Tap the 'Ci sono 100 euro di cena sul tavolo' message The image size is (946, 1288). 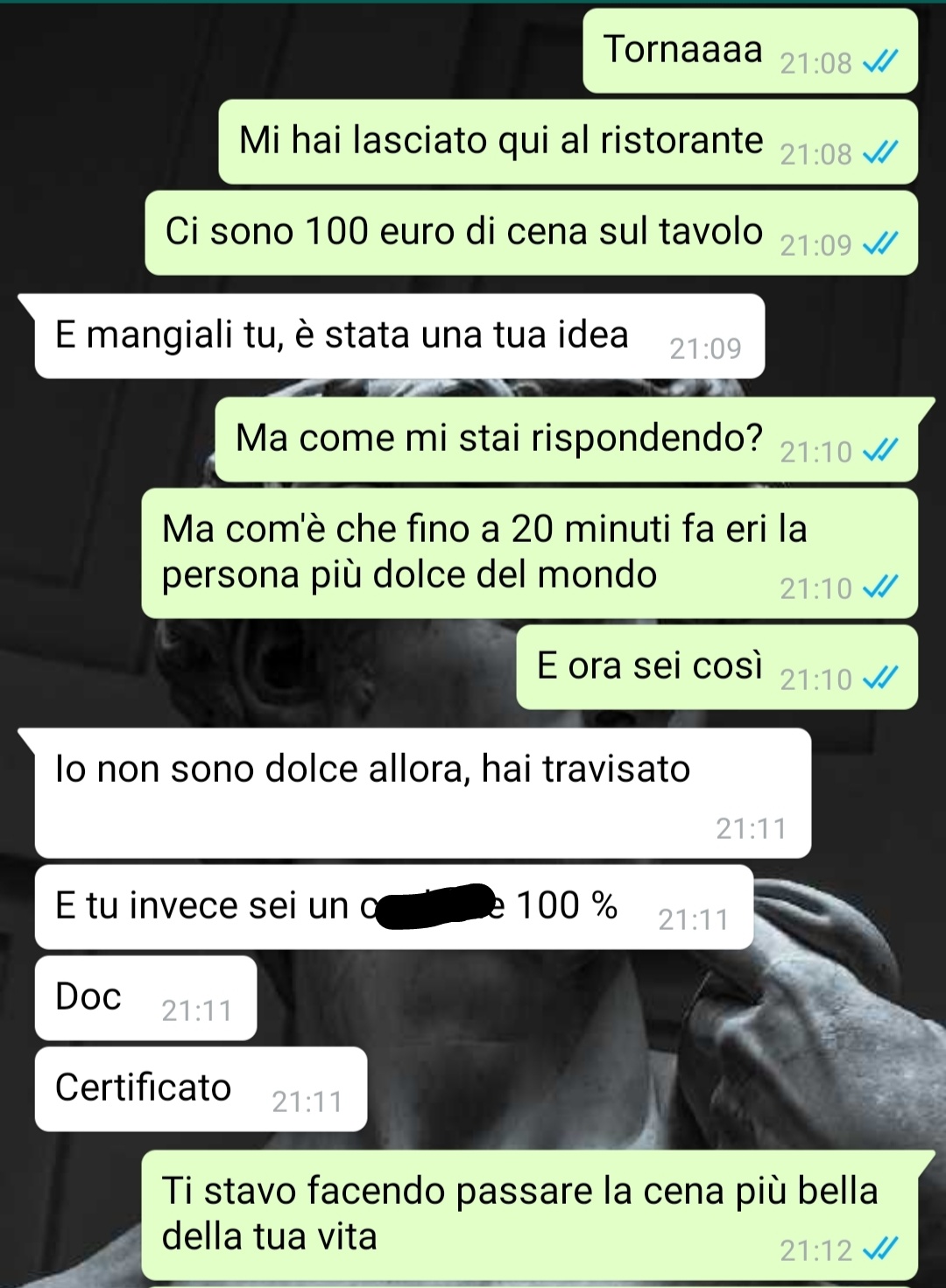click(532, 233)
